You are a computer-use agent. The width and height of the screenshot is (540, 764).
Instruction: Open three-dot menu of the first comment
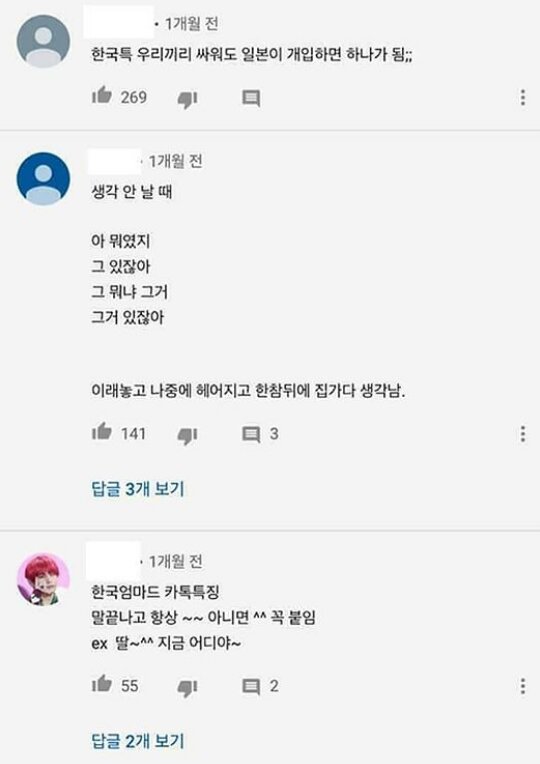(522, 97)
